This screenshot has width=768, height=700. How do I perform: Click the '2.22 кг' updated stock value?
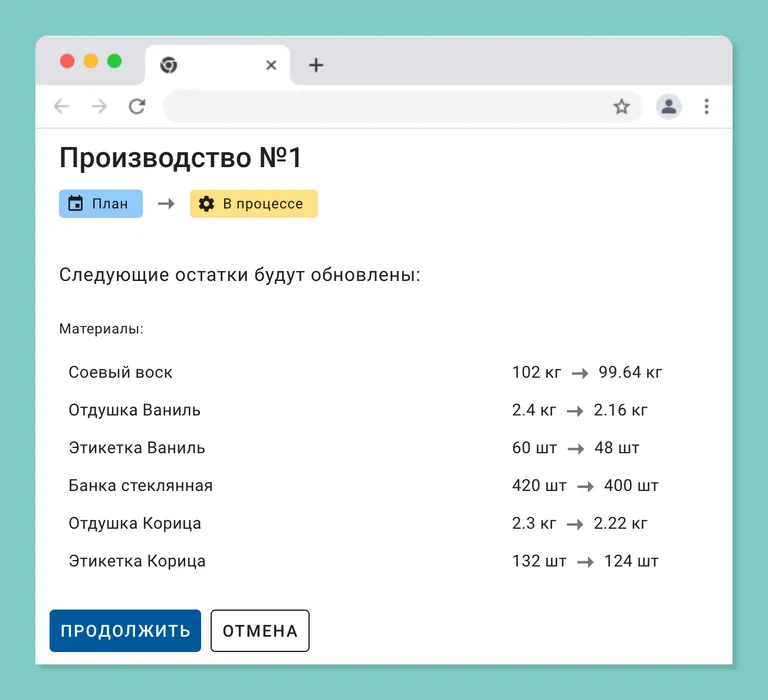(620, 523)
